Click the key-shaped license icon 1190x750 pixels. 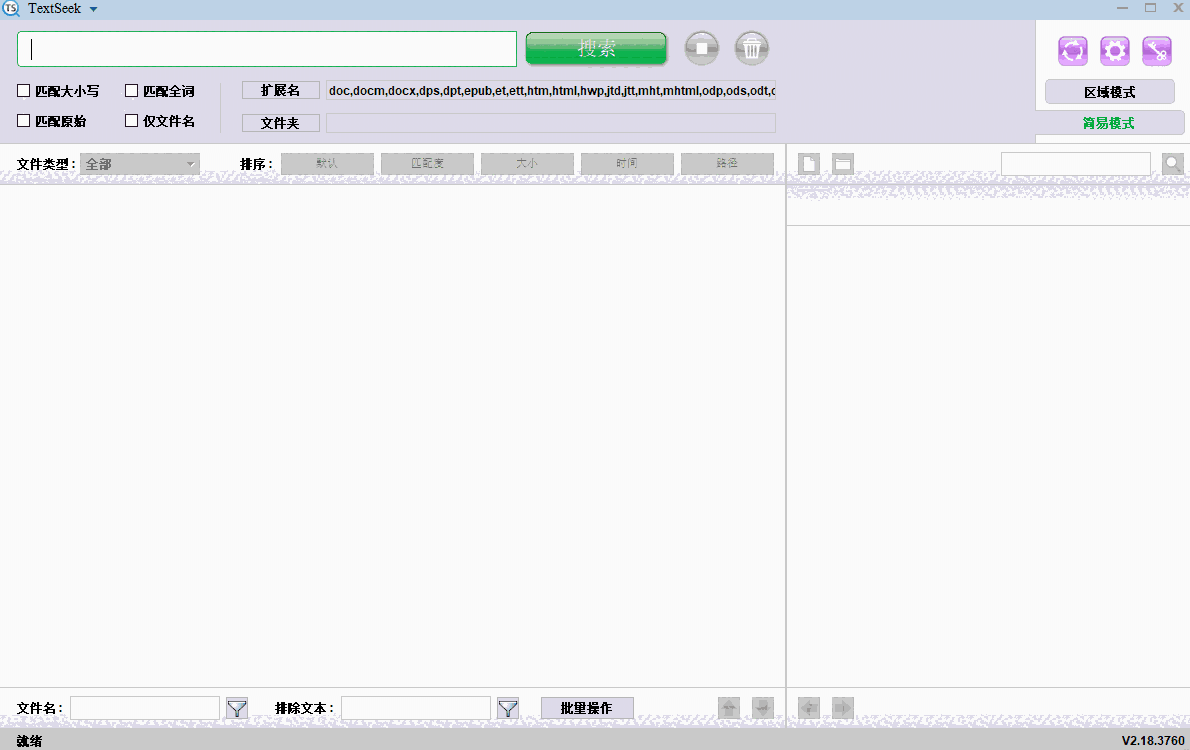(x=1156, y=50)
